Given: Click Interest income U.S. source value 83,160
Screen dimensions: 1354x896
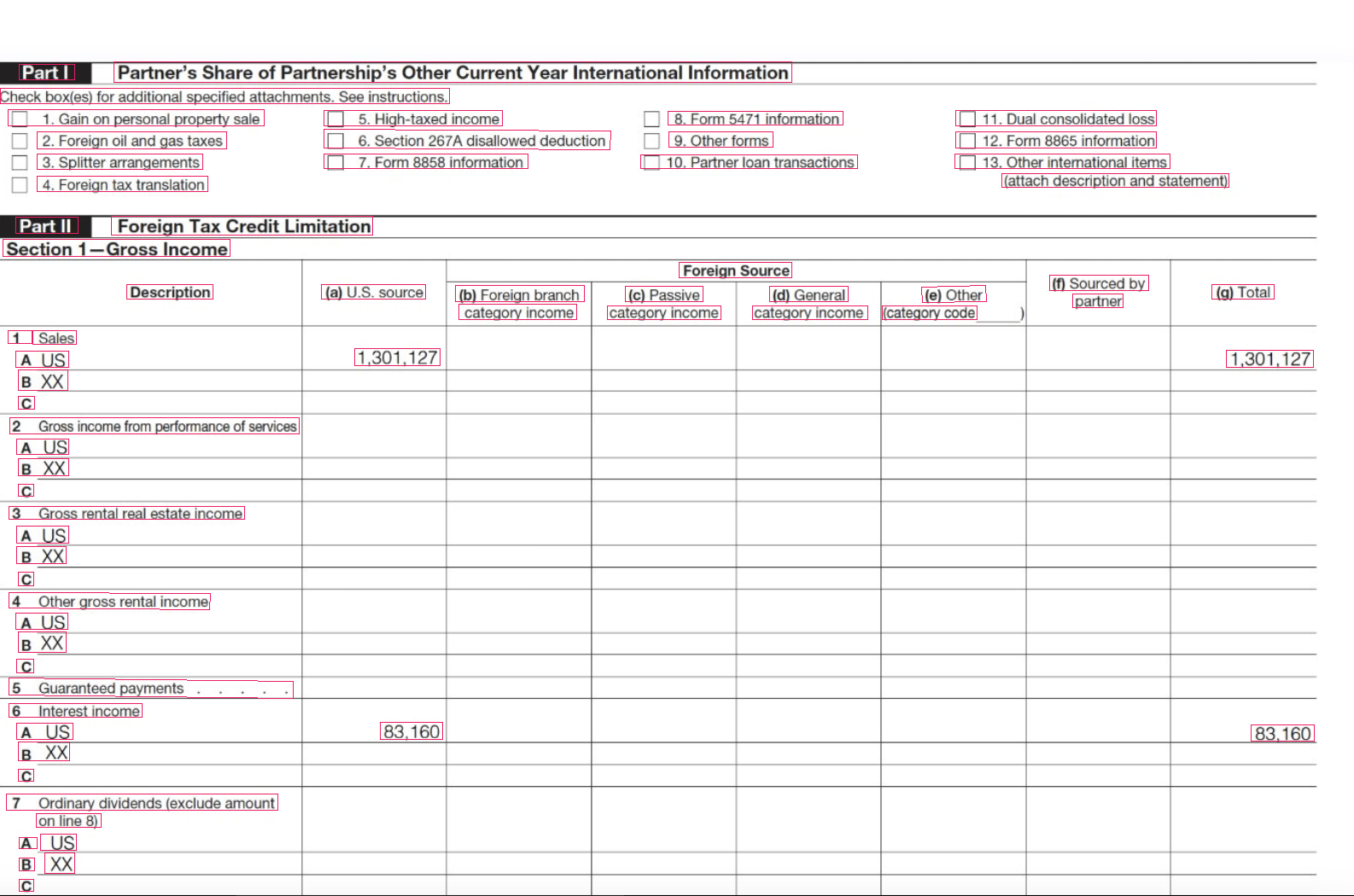Looking at the screenshot, I should [411, 731].
